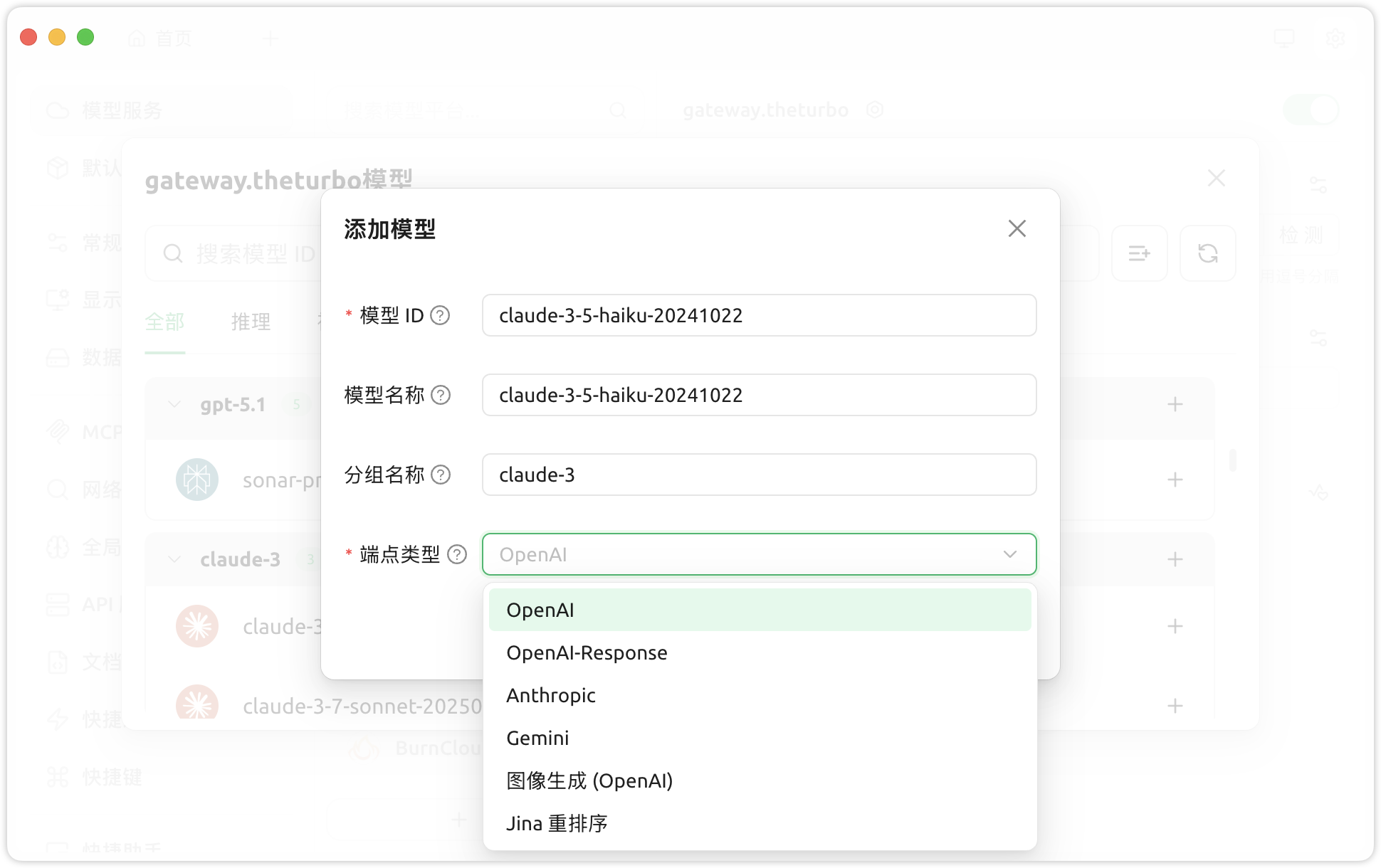Toggle the gateway.theturbo provider switch
This screenshot has width=1381, height=868.
pos(1311,110)
